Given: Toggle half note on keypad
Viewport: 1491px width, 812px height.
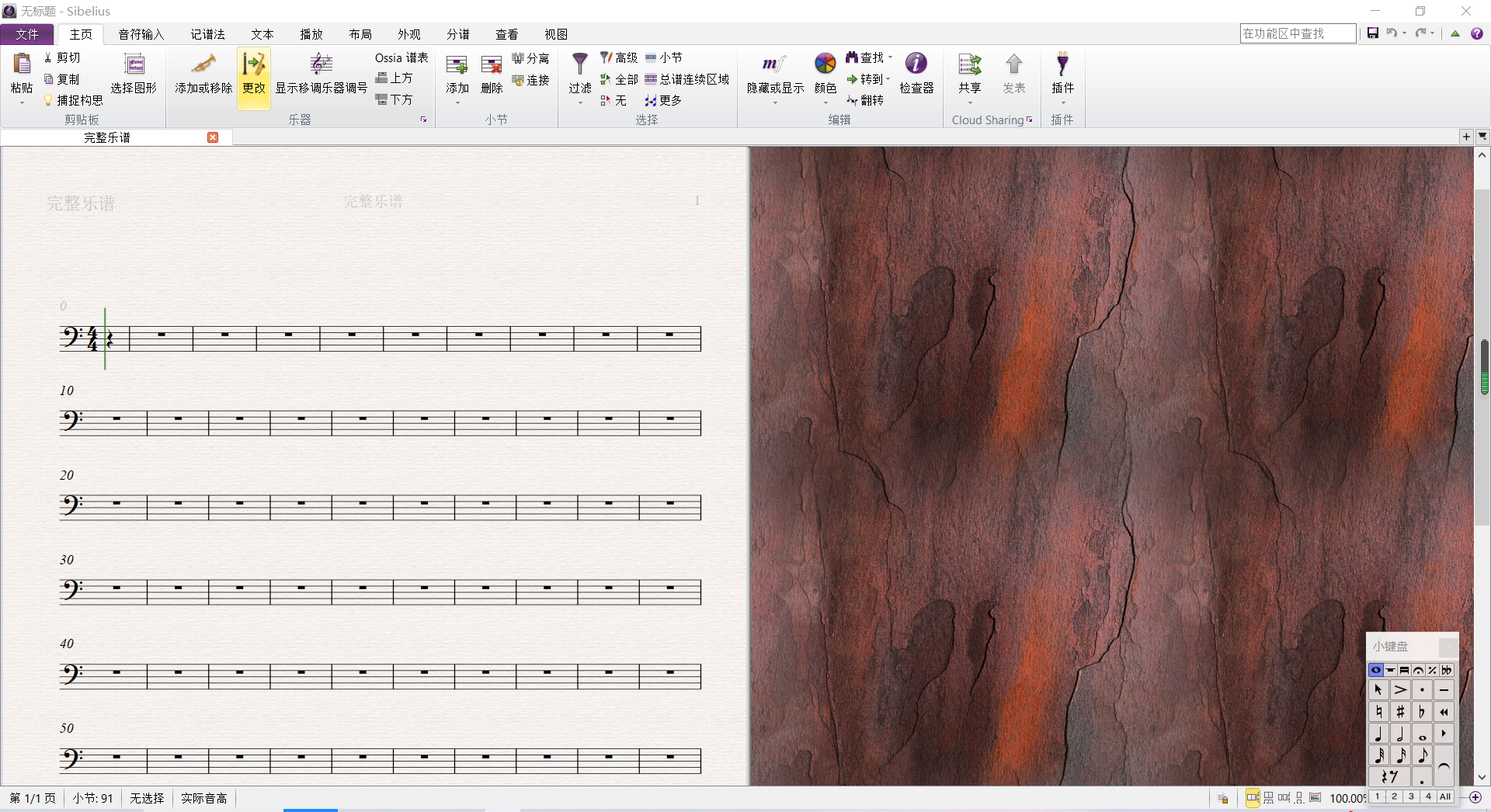Looking at the screenshot, I should pos(1400,734).
